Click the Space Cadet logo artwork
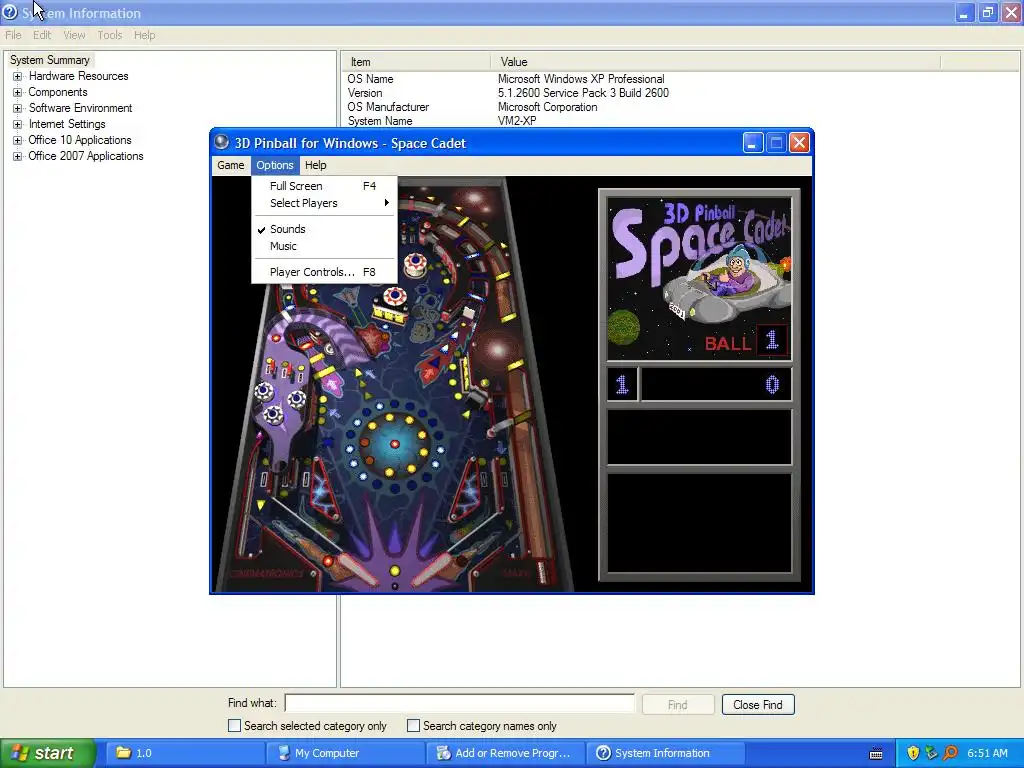1024x768 pixels. [699, 279]
